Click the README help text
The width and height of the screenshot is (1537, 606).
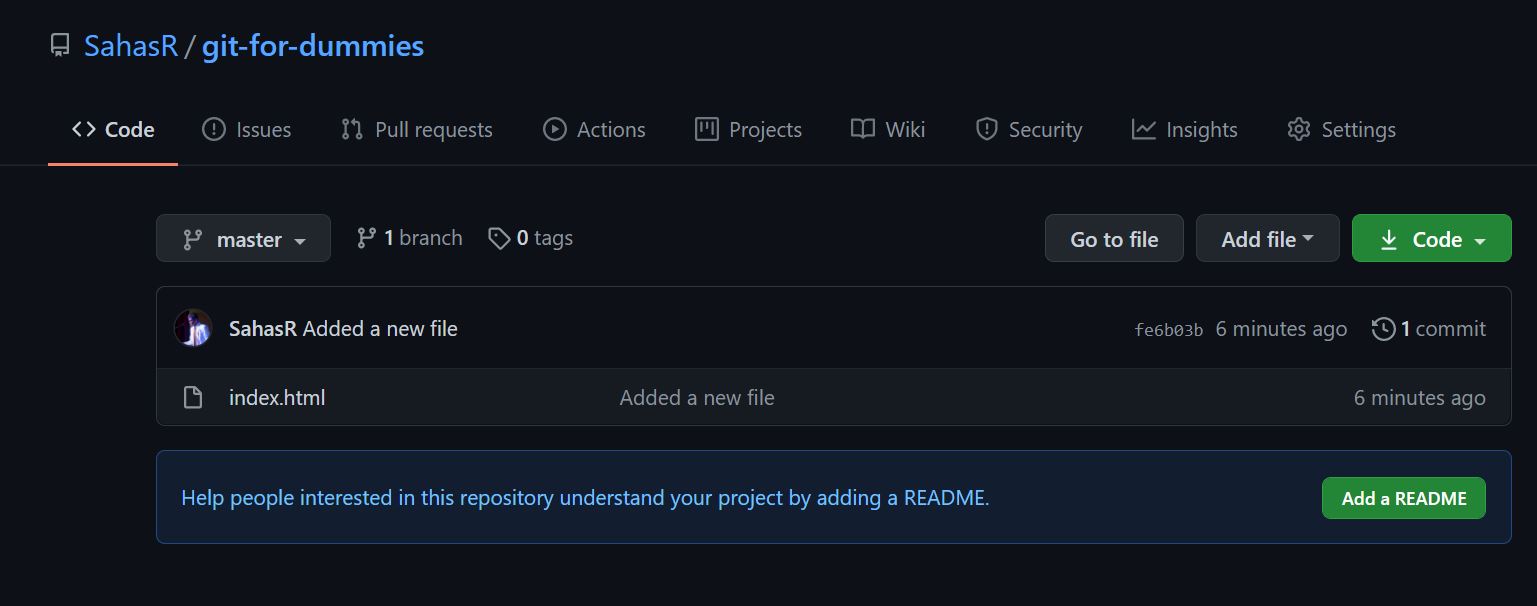(x=585, y=498)
